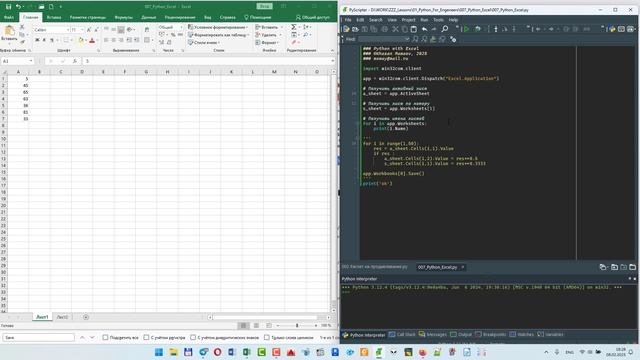The height and width of the screenshot is (360, 640).
Task: Click the Cut scissors icon in PyScripter toolbar
Action: [x=395, y=29]
